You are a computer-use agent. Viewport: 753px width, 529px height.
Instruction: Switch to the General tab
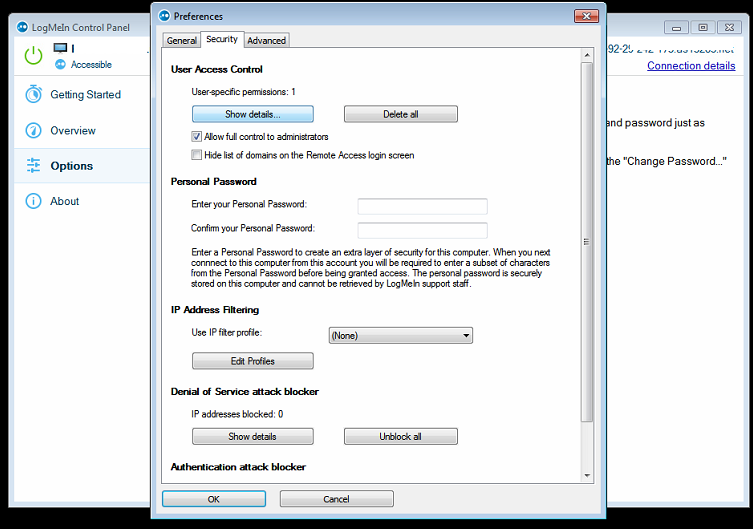[x=182, y=40]
